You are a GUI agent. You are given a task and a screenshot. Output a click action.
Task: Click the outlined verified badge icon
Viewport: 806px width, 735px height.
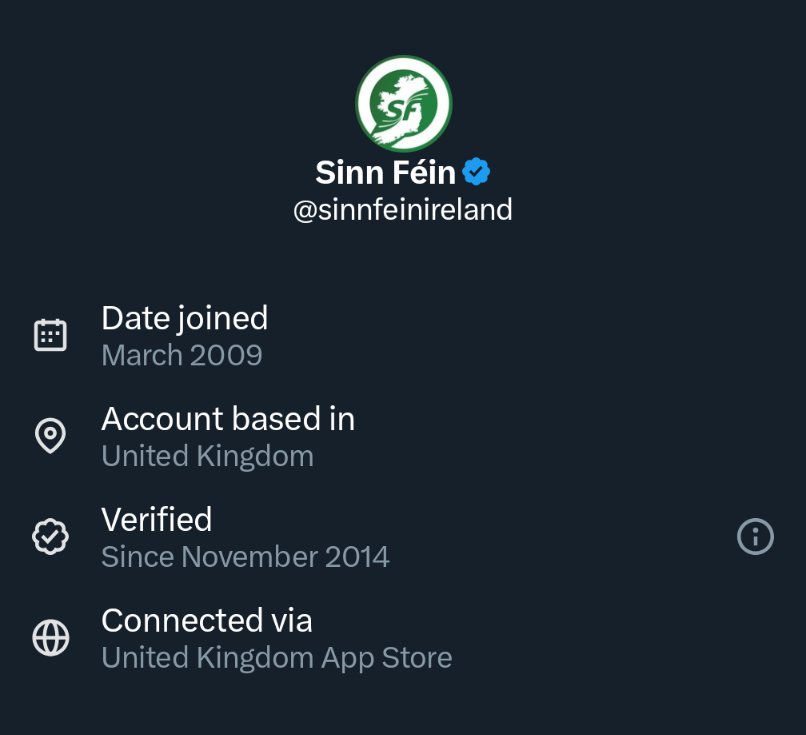coord(50,537)
